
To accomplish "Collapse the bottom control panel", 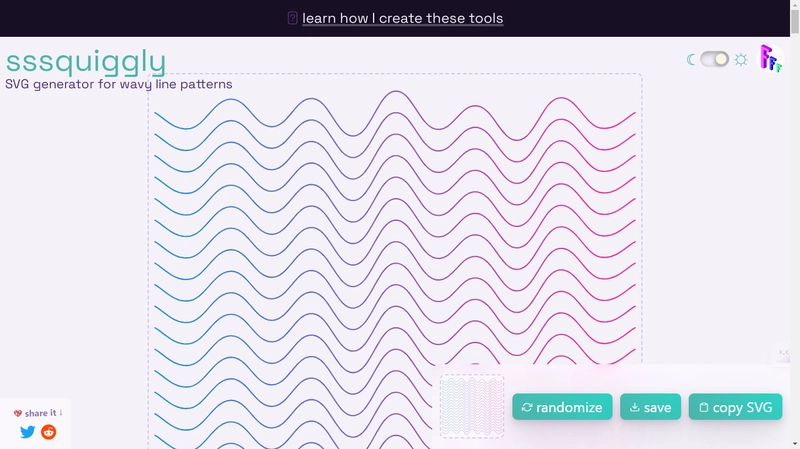I will (783, 353).
